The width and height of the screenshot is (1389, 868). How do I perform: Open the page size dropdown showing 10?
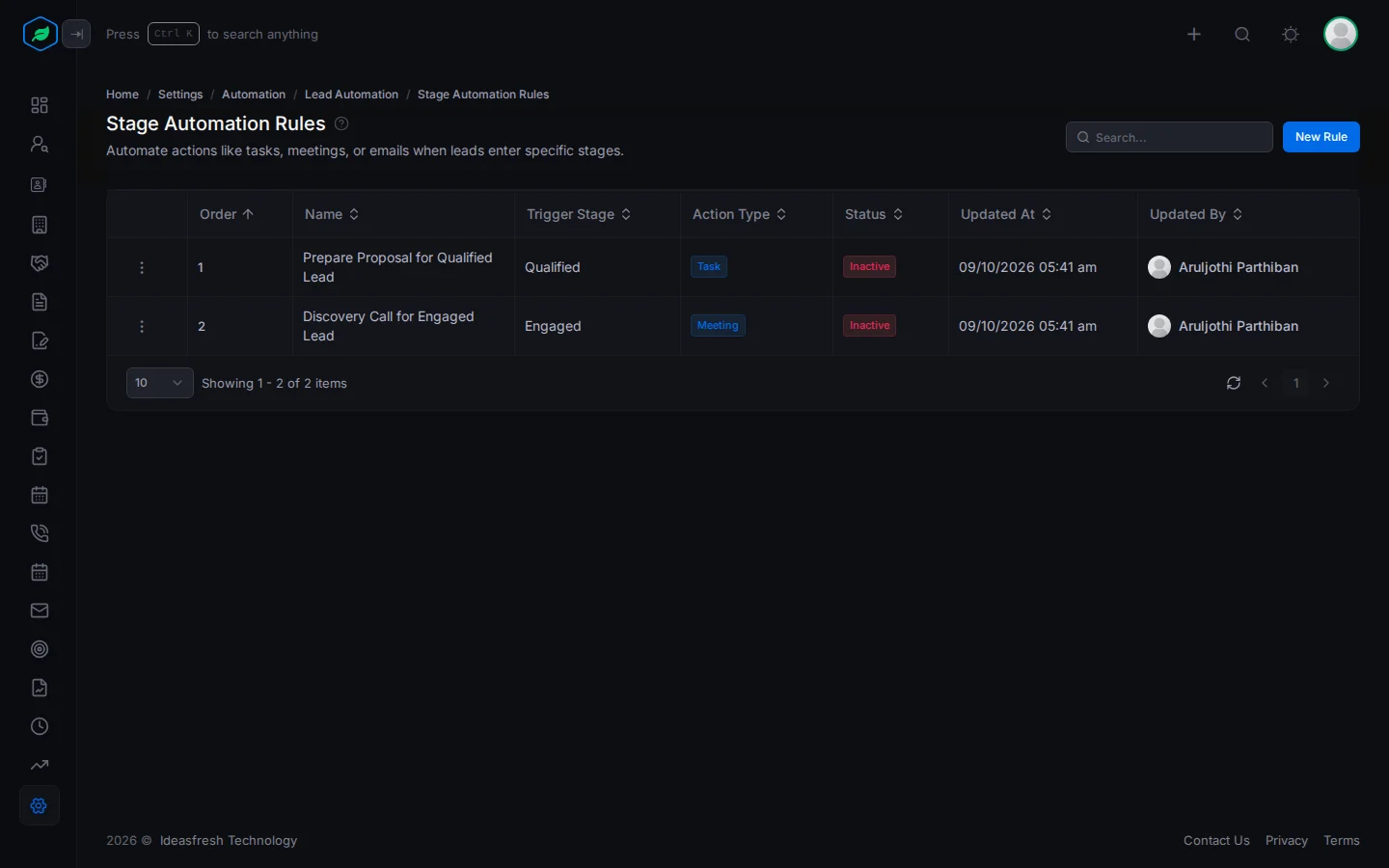pyautogui.click(x=160, y=383)
